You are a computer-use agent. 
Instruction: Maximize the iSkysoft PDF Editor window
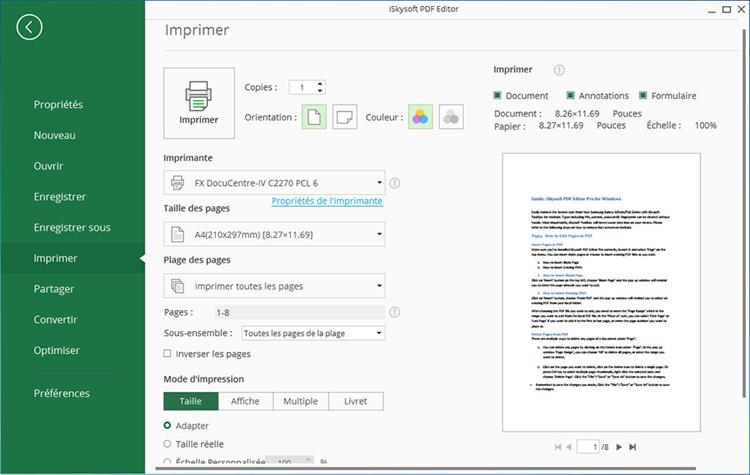tap(727, 9)
